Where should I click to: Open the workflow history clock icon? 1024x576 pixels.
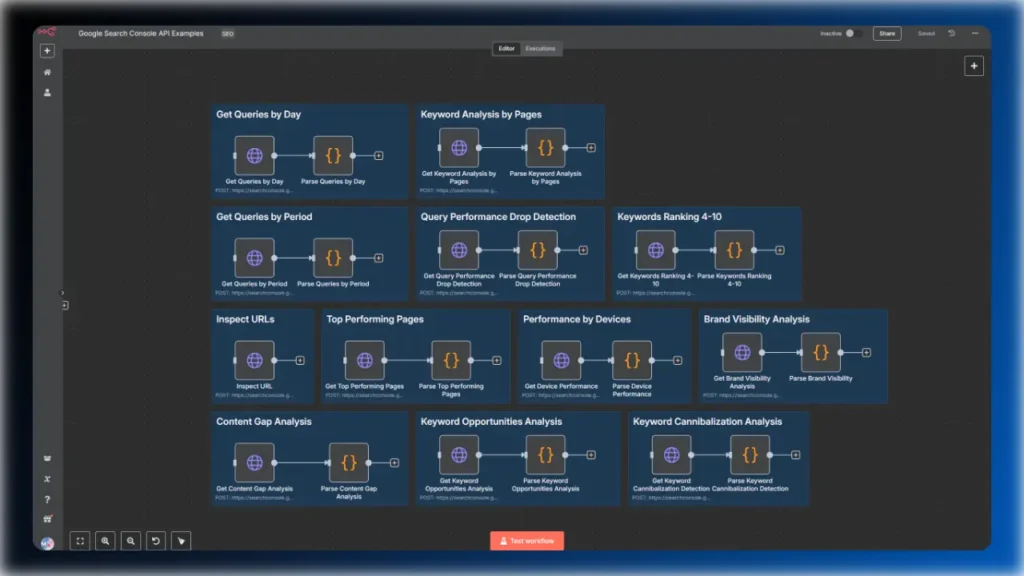coord(952,33)
